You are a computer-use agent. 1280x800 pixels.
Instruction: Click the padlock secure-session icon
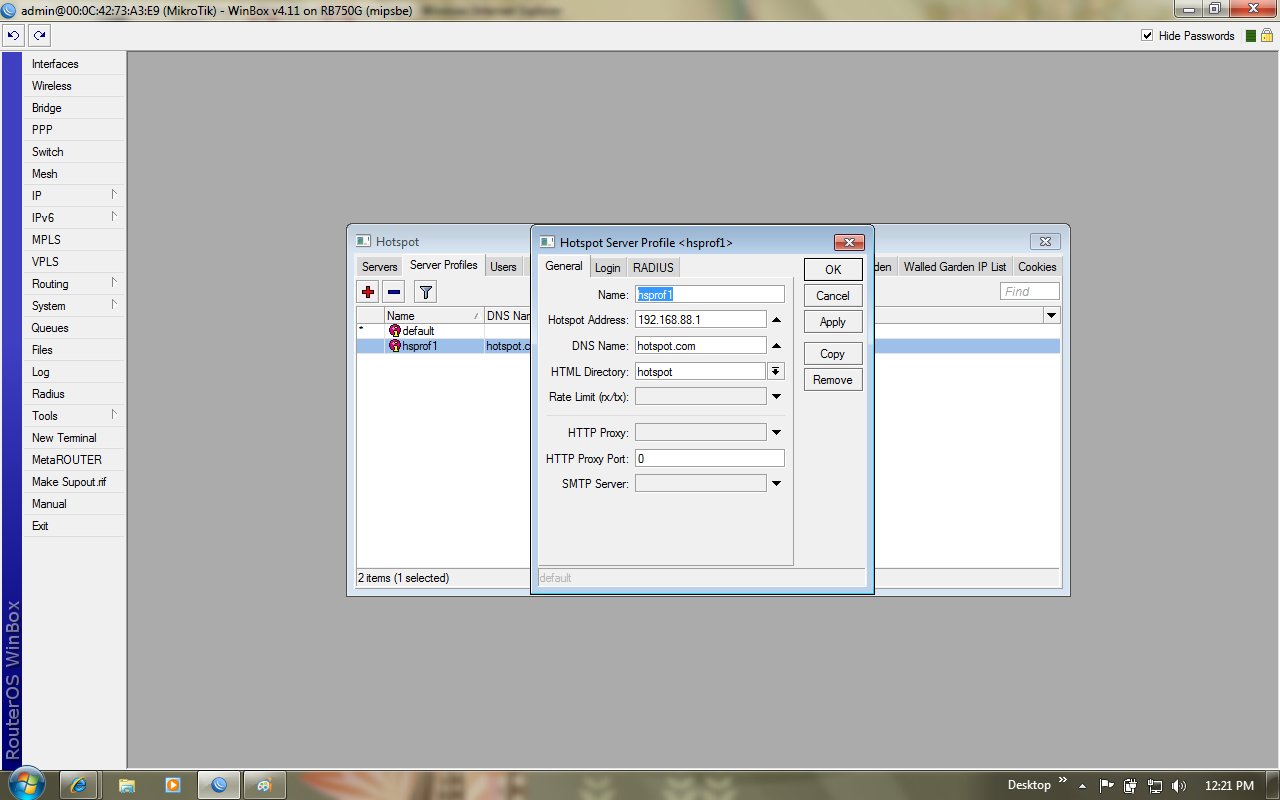(1267, 36)
